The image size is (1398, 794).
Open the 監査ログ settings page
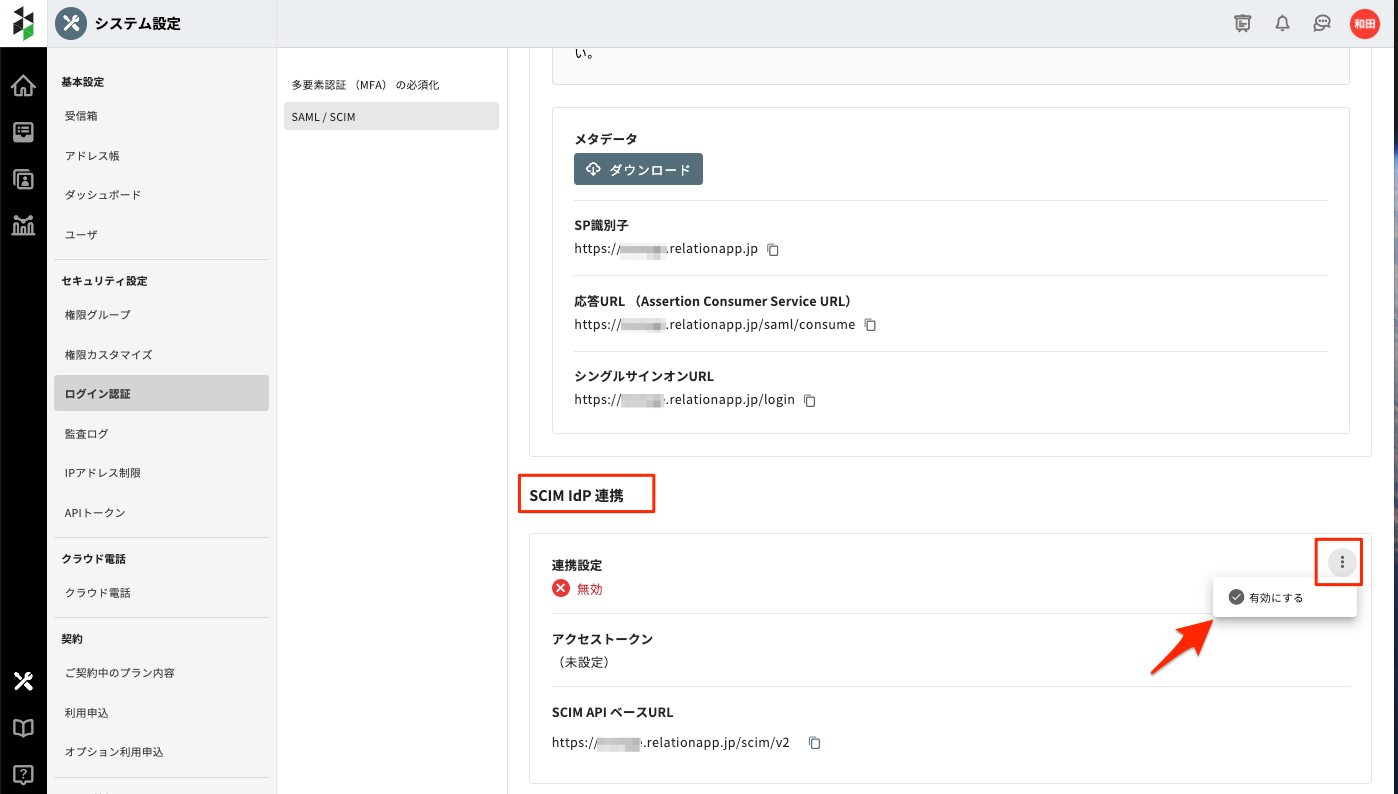coord(86,434)
